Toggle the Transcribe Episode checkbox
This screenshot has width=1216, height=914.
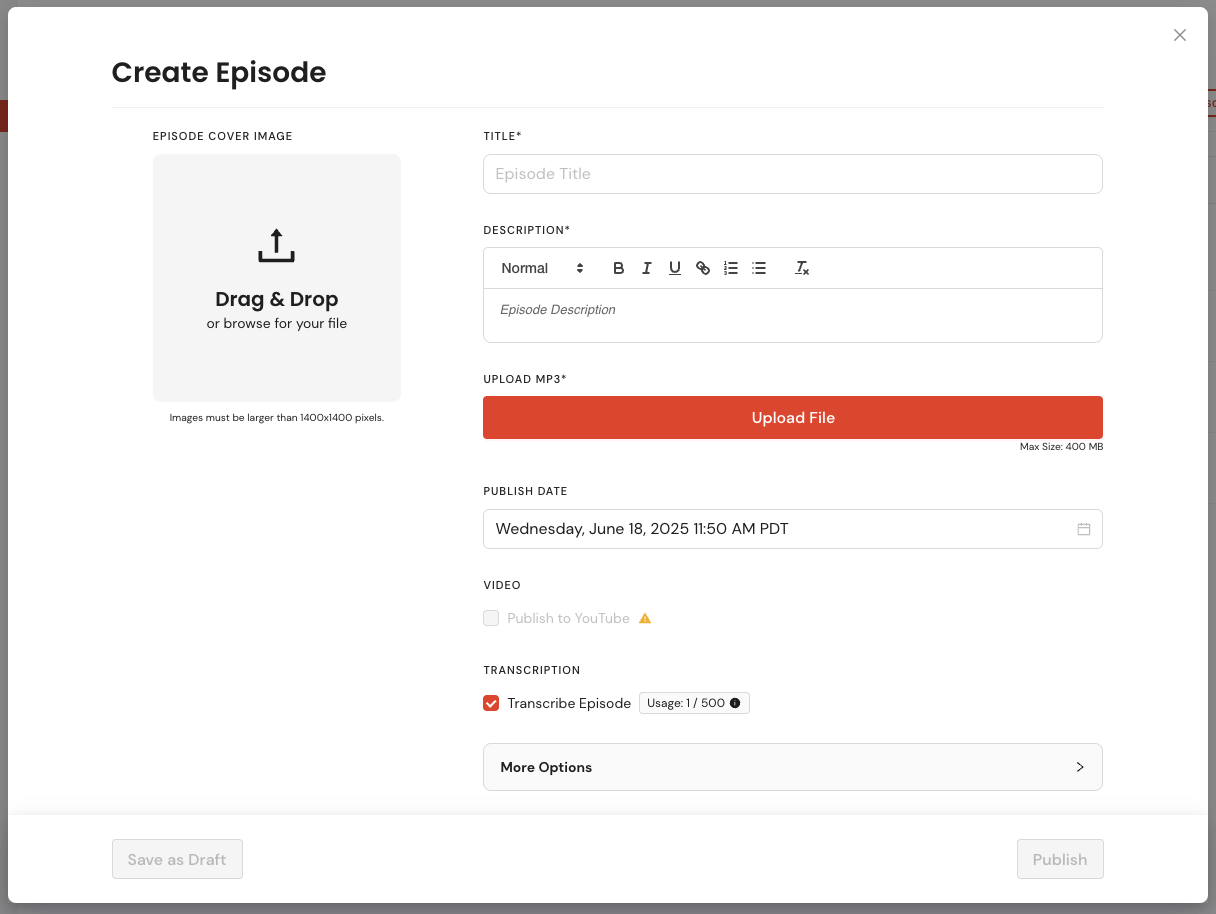(491, 703)
